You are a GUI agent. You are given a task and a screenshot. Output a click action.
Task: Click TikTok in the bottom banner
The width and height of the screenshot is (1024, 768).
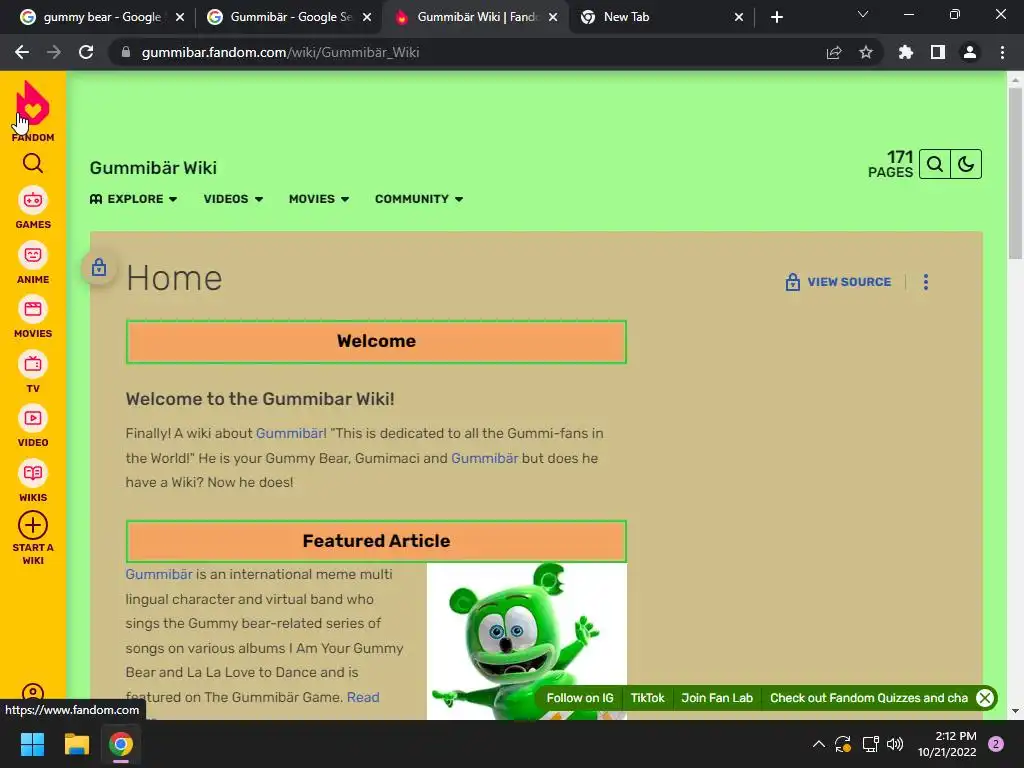click(647, 697)
